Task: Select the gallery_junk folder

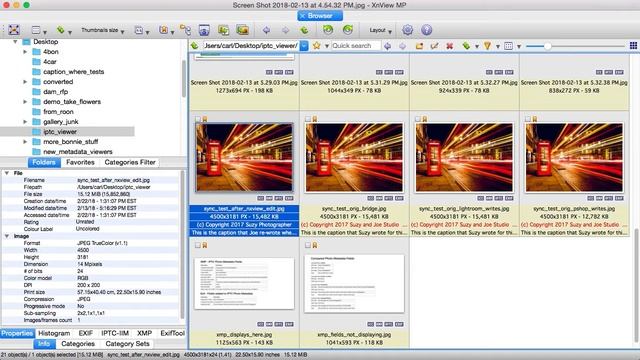Action: click(x=60, y=122)
